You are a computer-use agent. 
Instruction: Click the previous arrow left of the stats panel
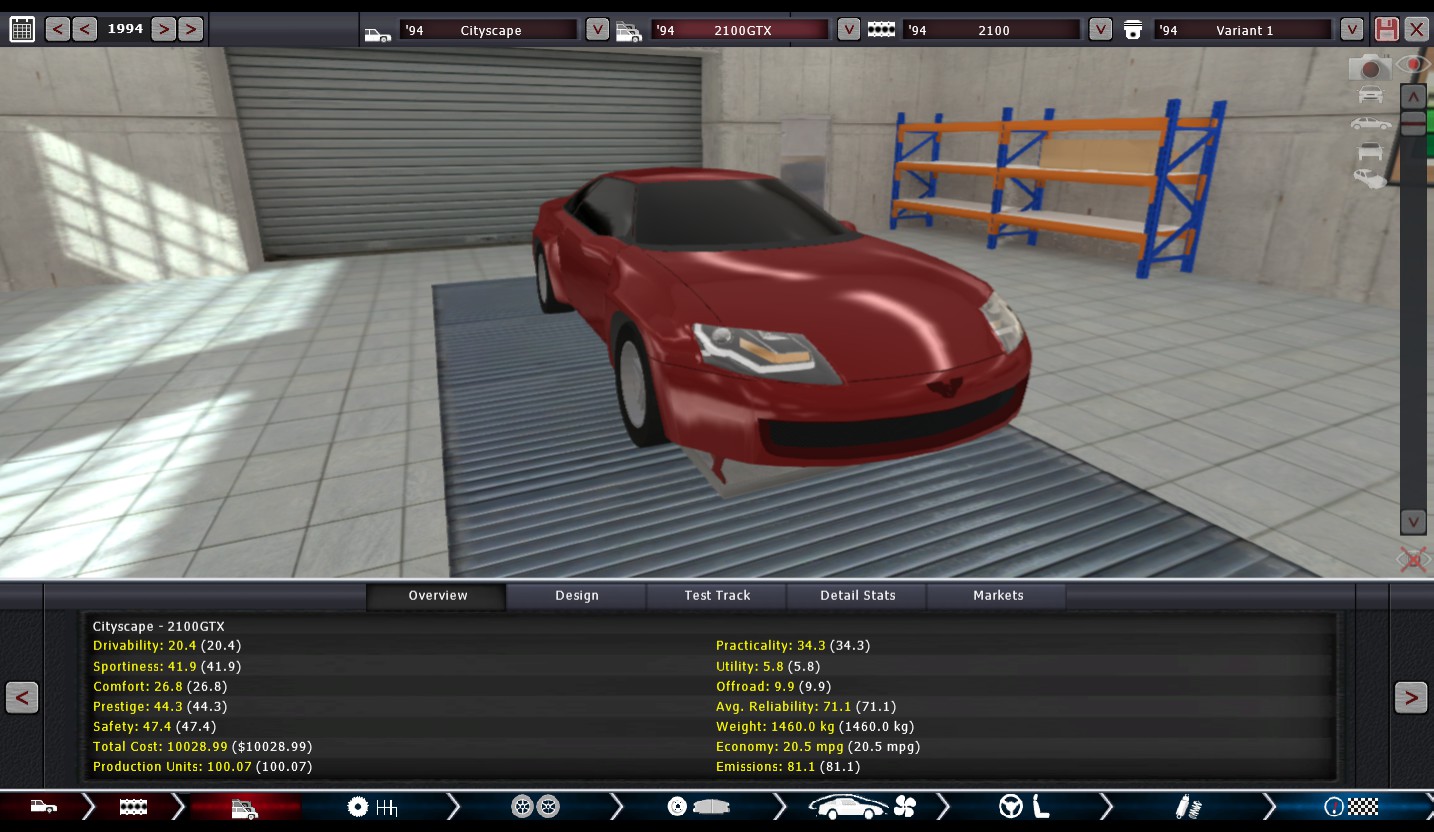(x=22, y=697)
